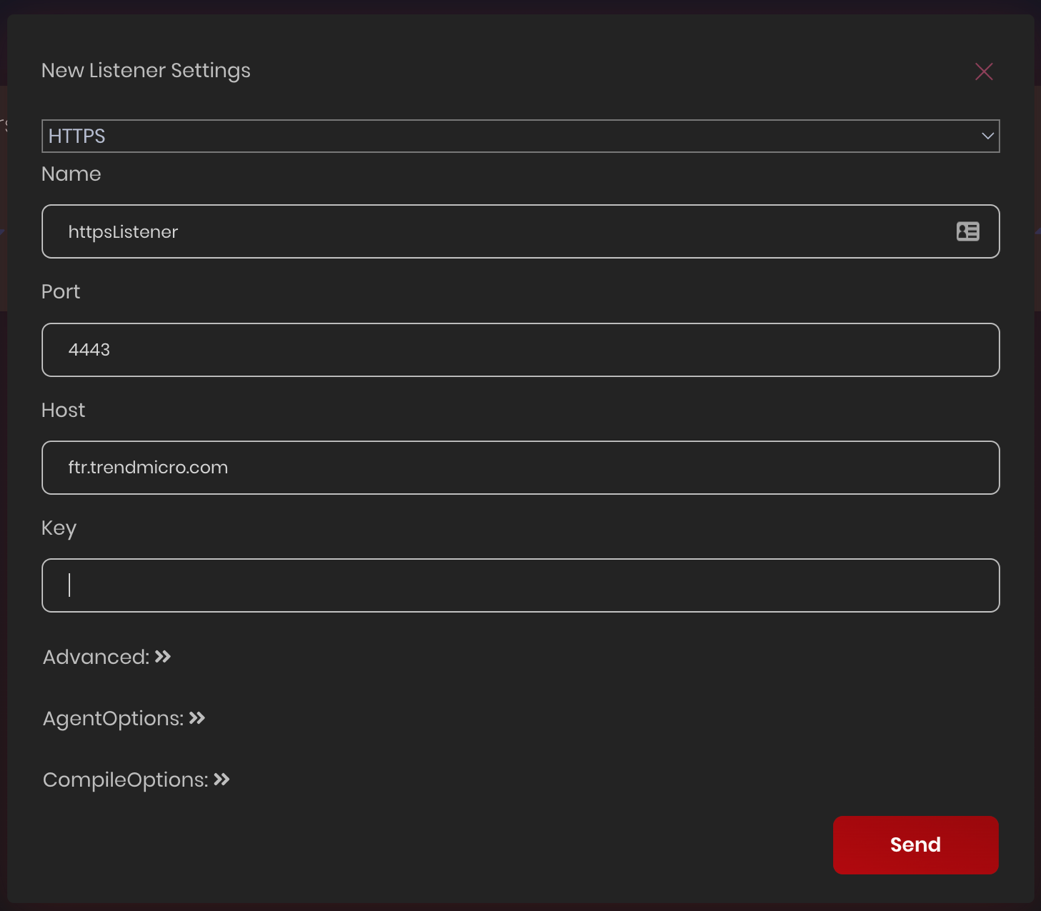1041x911 pixels.
Task: Click the chevron arrow of the HTTPS selector
Action: pyautogui.click(x=987, y=136)
